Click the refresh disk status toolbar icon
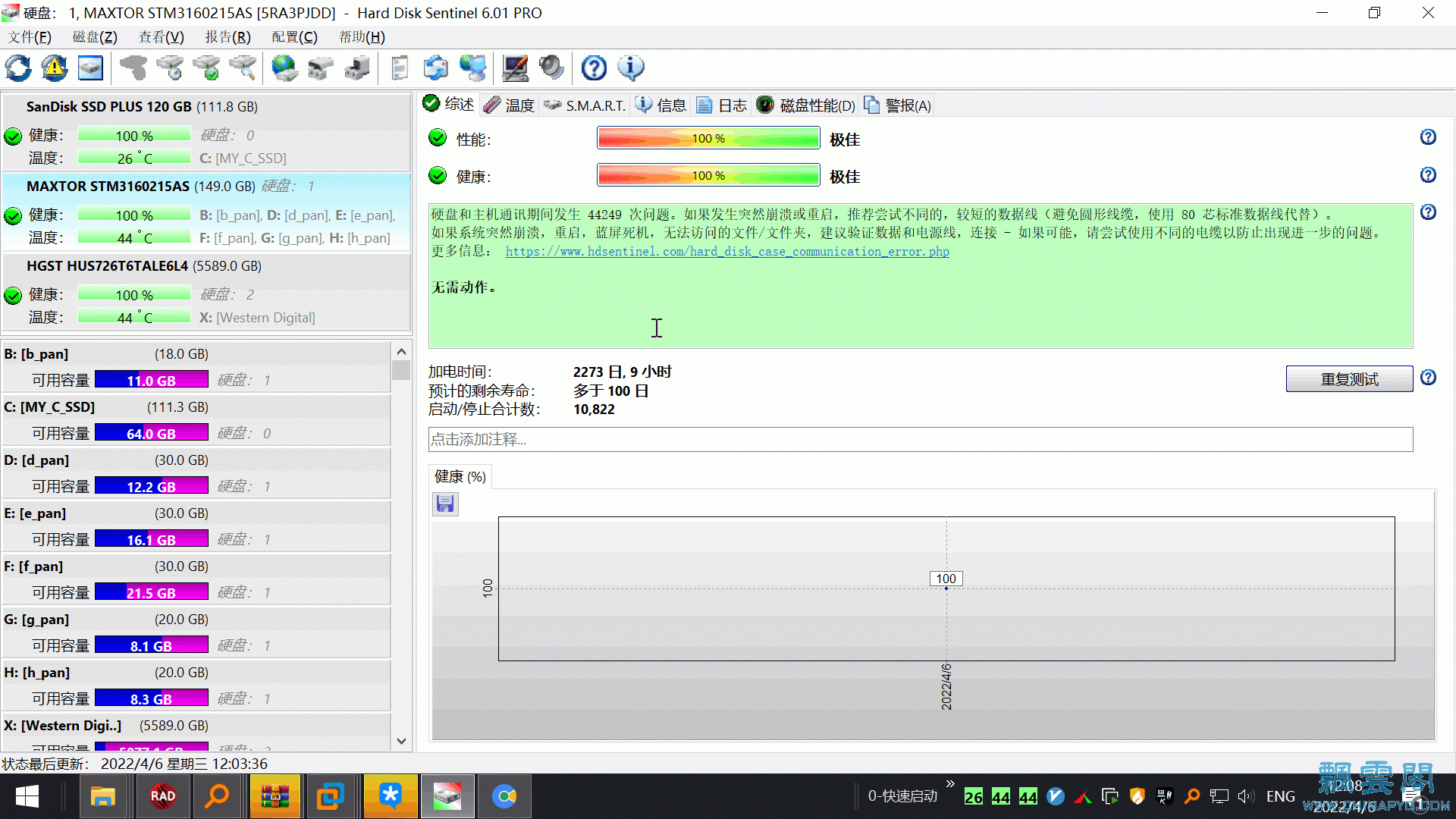Screen dimensions: 1456x819 tap(18, 68)
